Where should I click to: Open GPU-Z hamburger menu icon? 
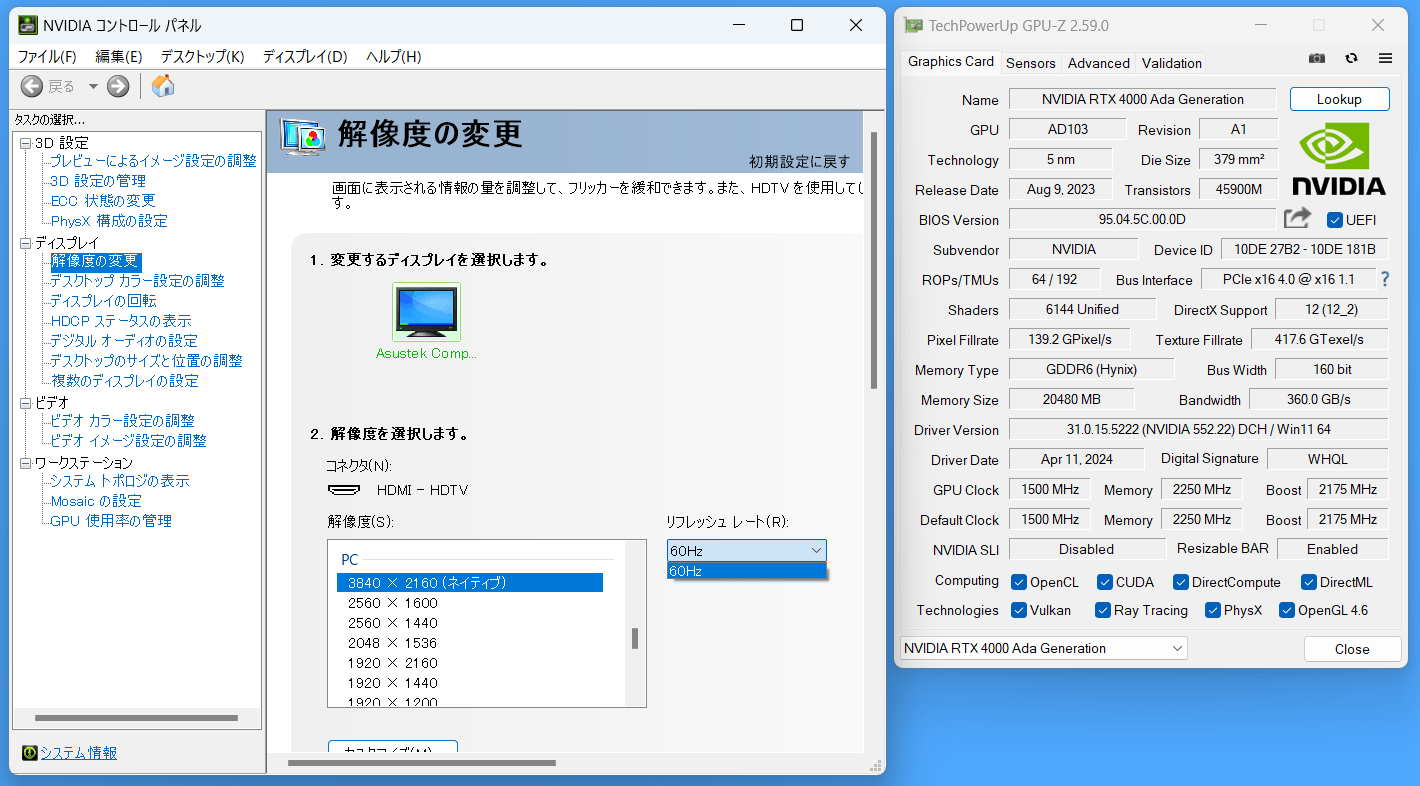coord(1385,58)
